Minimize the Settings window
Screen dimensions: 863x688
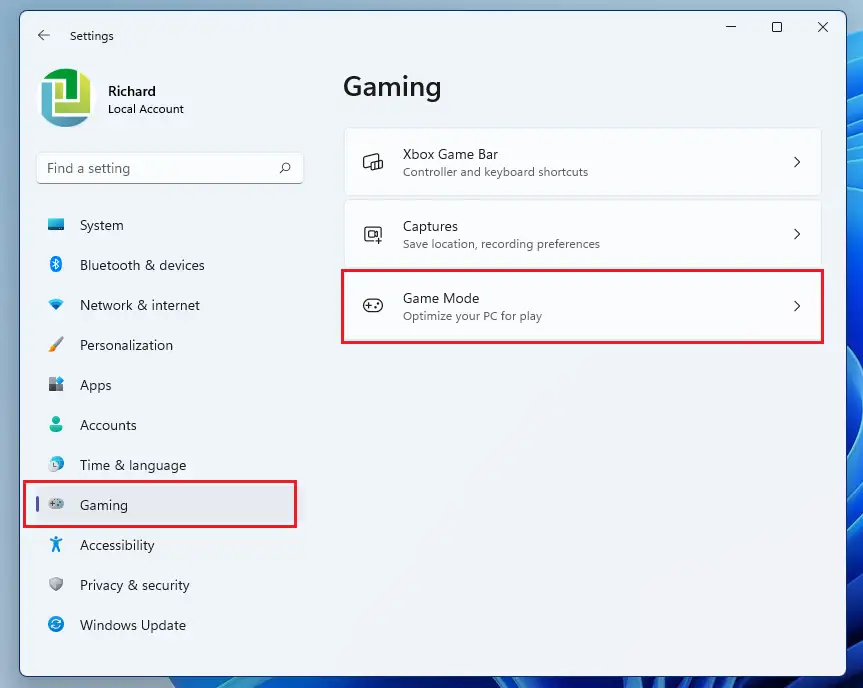(x=731, y=27)
